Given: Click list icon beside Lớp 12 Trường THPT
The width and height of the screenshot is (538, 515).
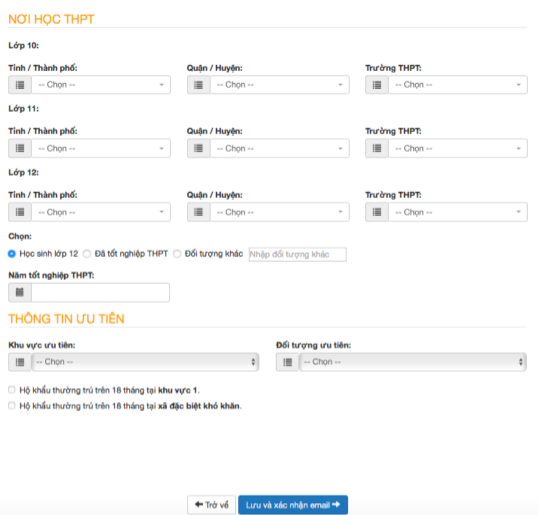Looking at the screenshot, I should click(377, 212).
